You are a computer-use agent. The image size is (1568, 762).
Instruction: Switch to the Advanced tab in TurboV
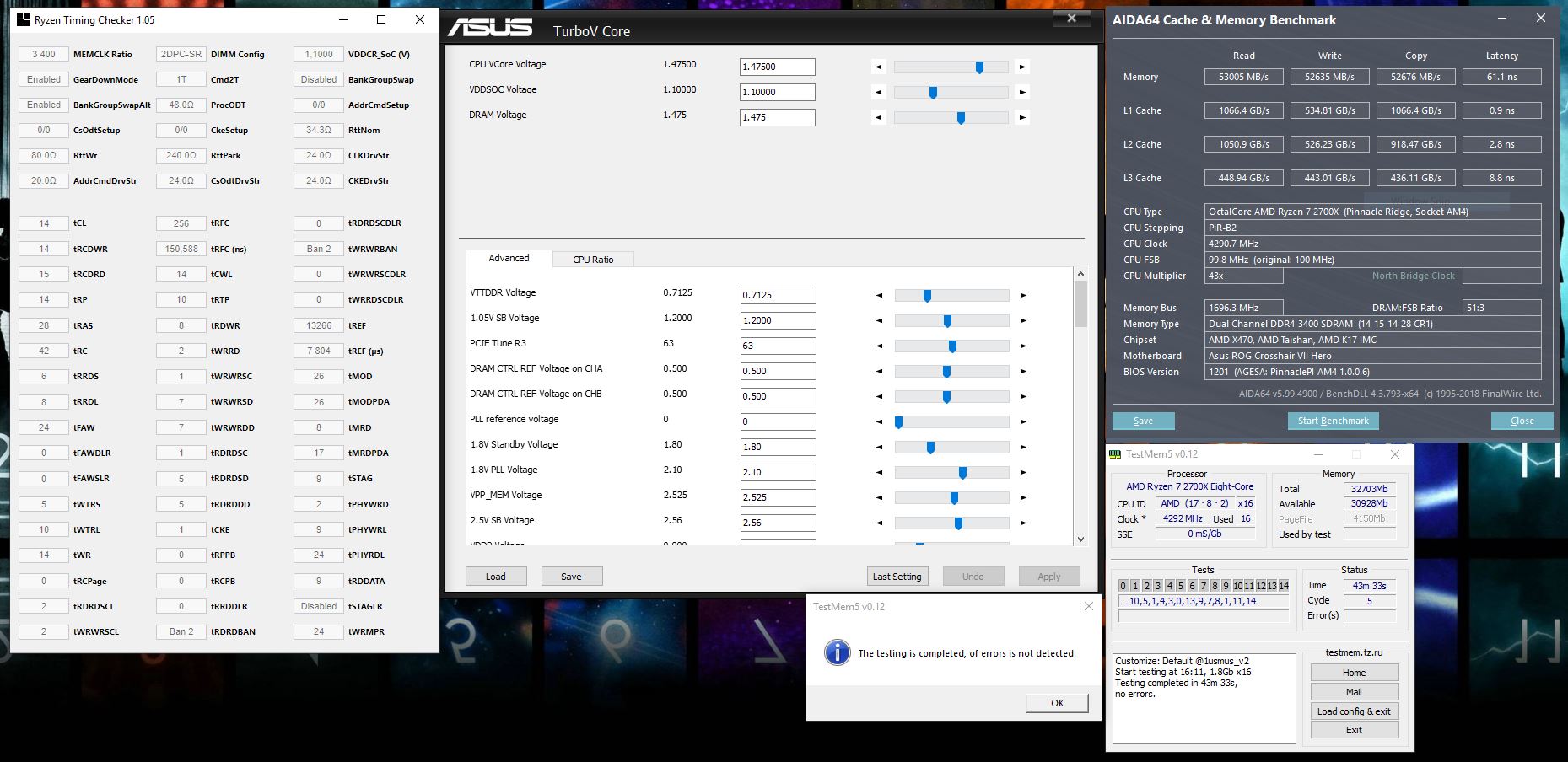coord(509,258)
